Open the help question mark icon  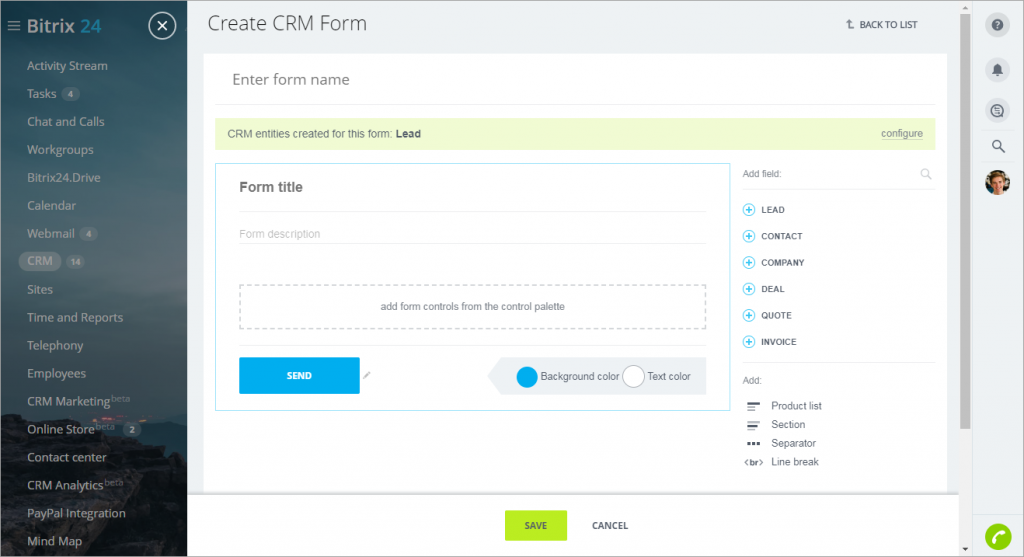pyautogui.click(x=997, y=25)
